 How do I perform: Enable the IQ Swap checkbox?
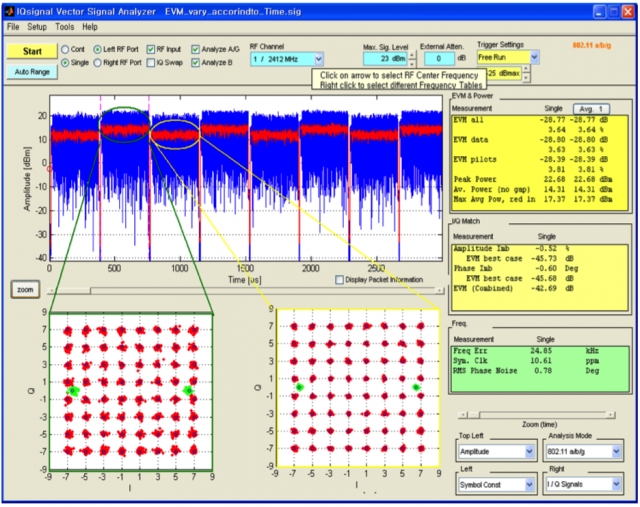click(151, 62)
